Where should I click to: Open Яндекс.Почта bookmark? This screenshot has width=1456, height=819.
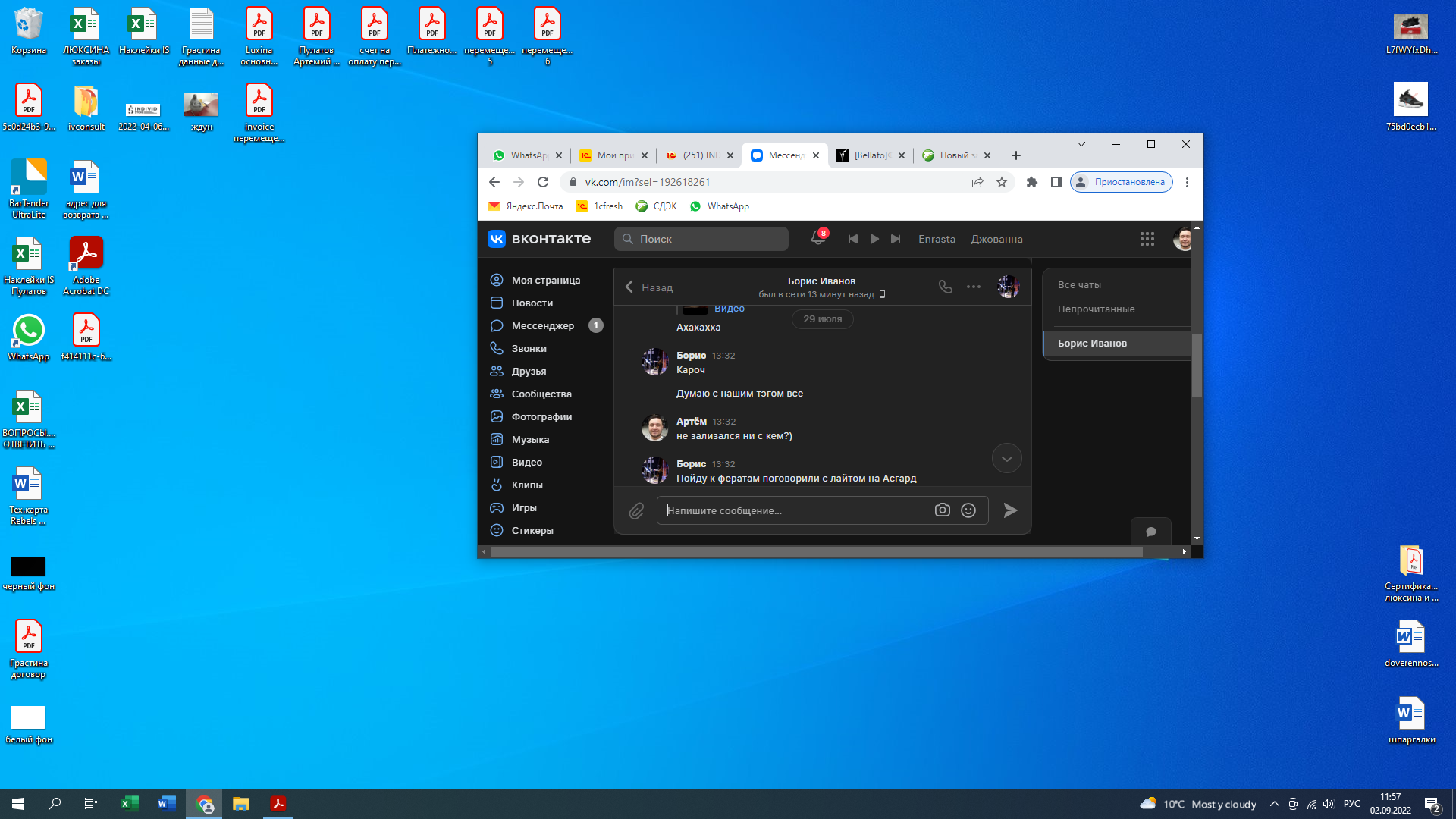(x=526, y=206)
